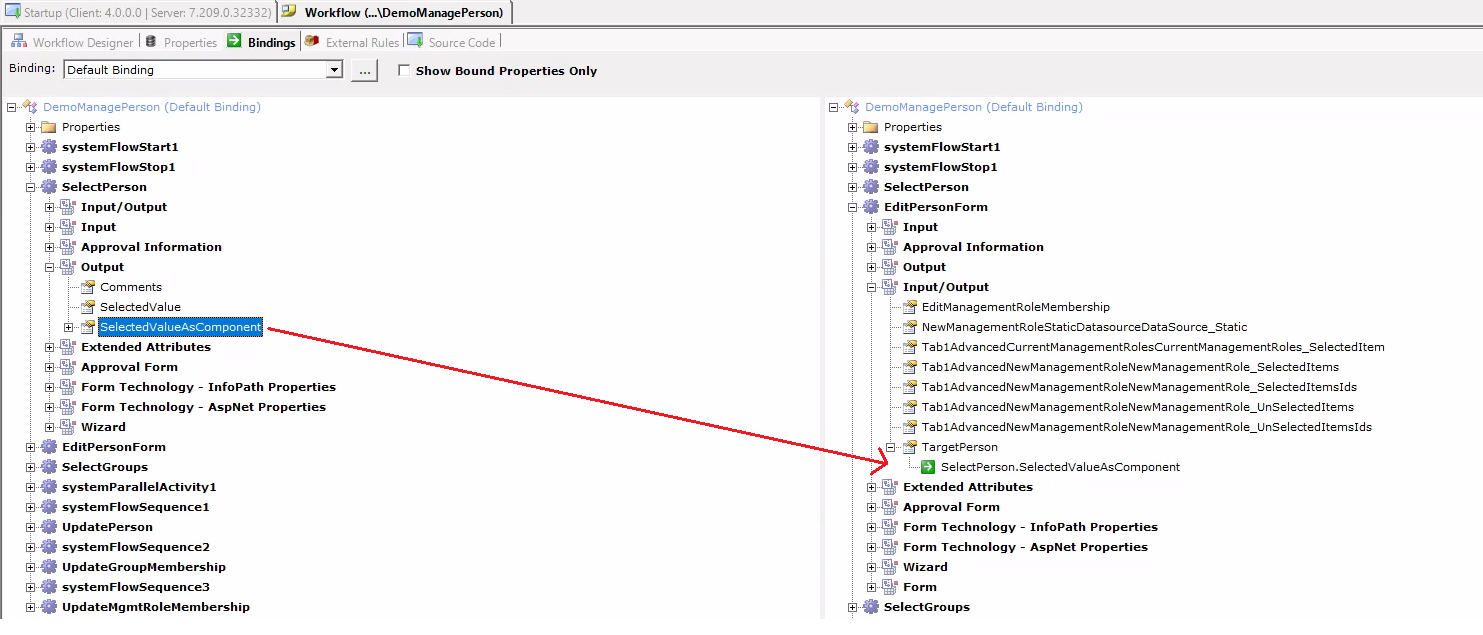Click the Comments property icon
The width and height of the screenshot is (1483, 635).
click(88, 287)
